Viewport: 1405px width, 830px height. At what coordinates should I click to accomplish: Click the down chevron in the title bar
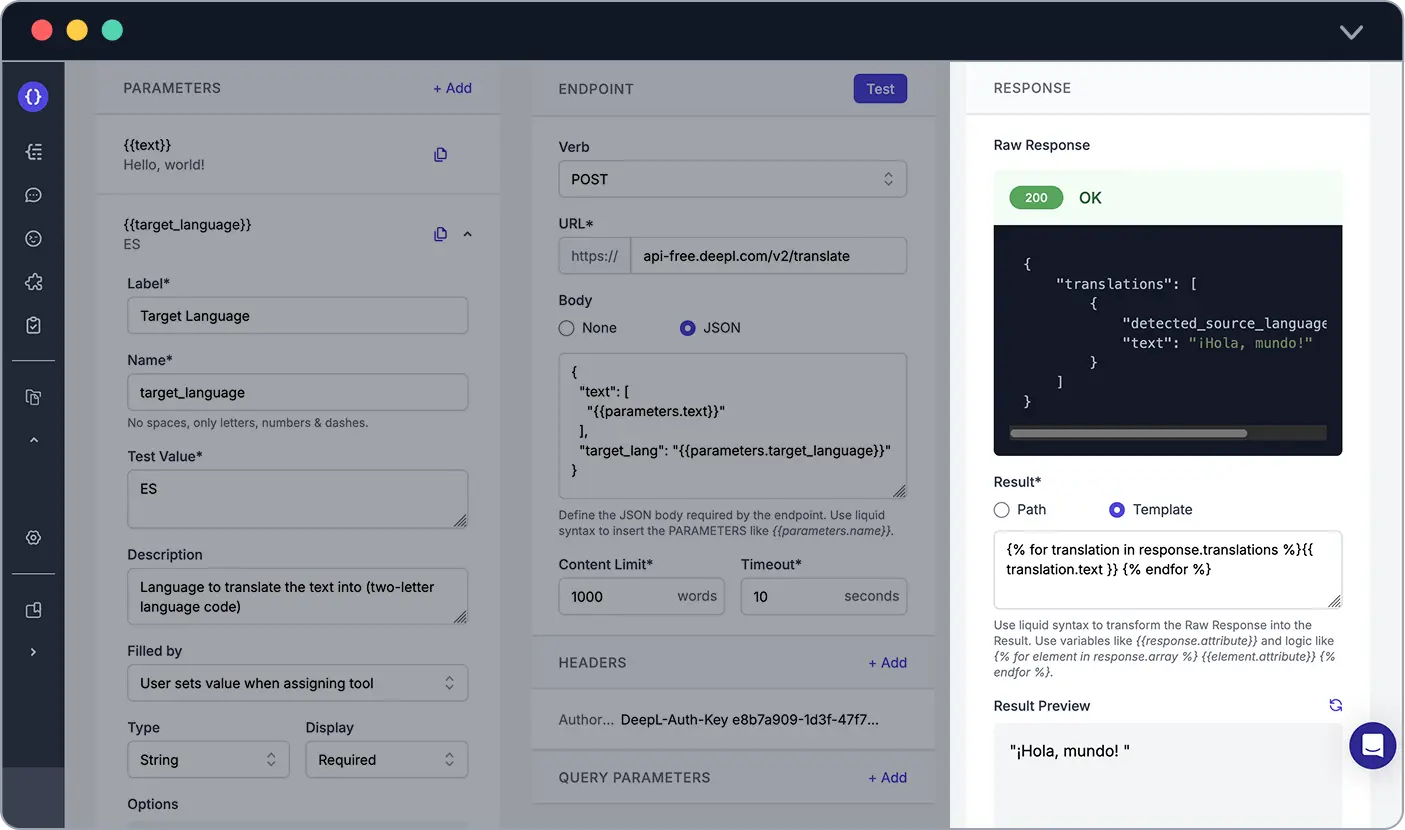(x=1351, y=32)
